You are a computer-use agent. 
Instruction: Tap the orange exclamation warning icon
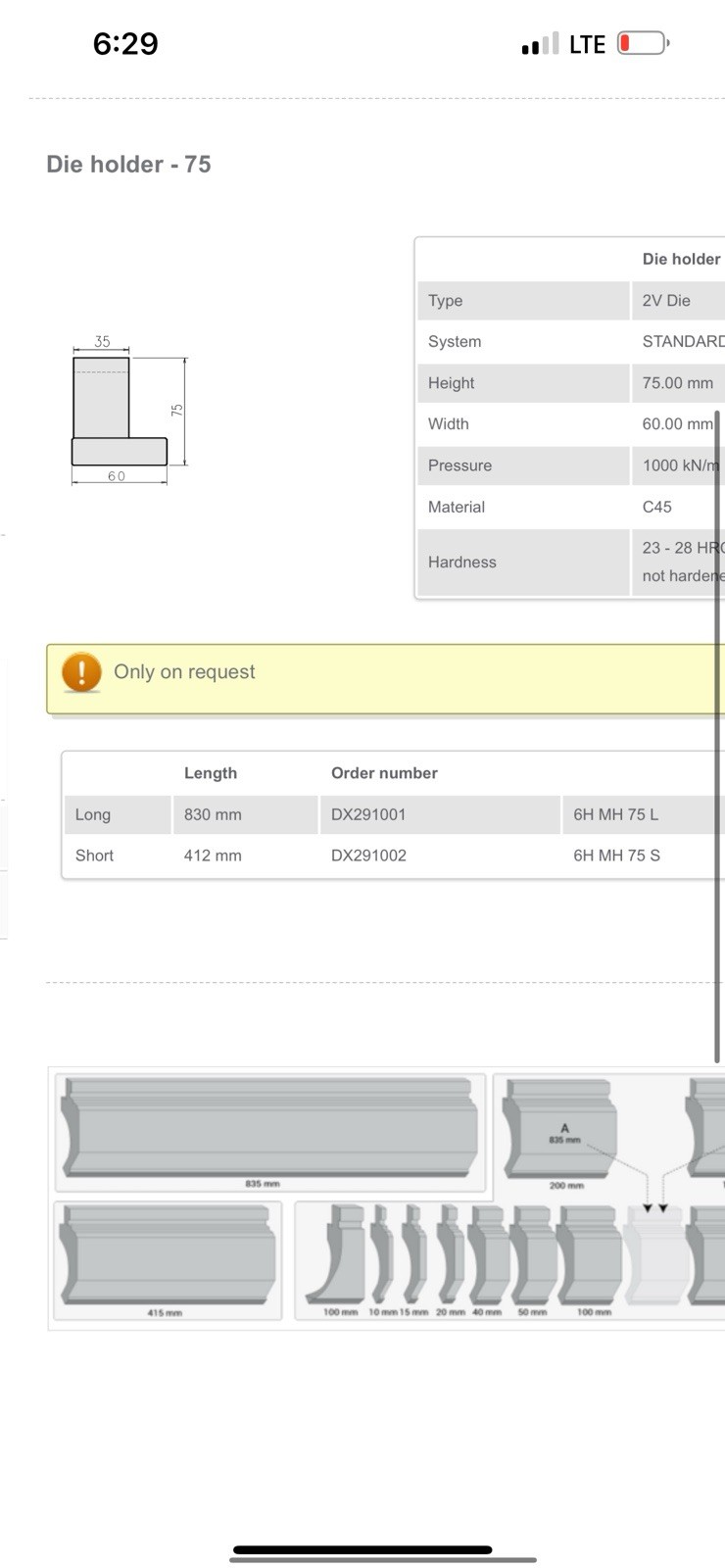tap(81, 672)
